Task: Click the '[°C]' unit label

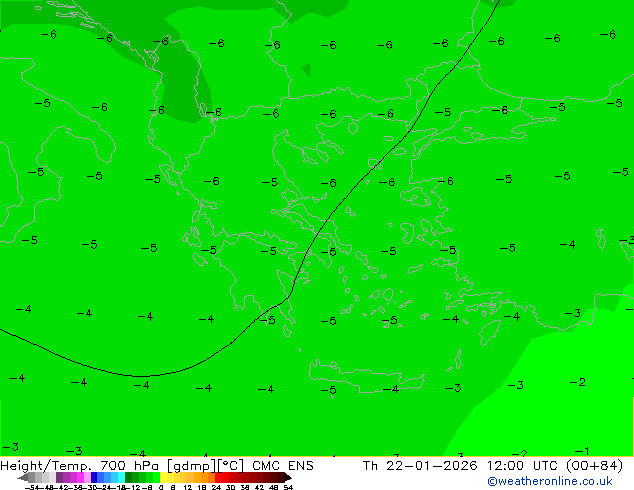Action: point(231,466)
